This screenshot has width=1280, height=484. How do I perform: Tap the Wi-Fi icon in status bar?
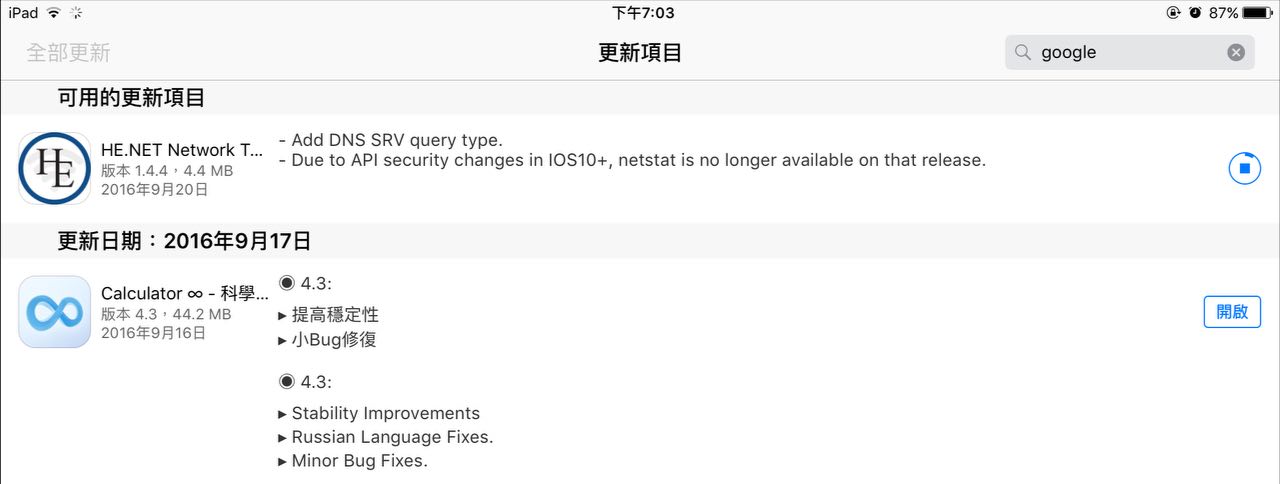pyautogui.click(x=53, y=13)
